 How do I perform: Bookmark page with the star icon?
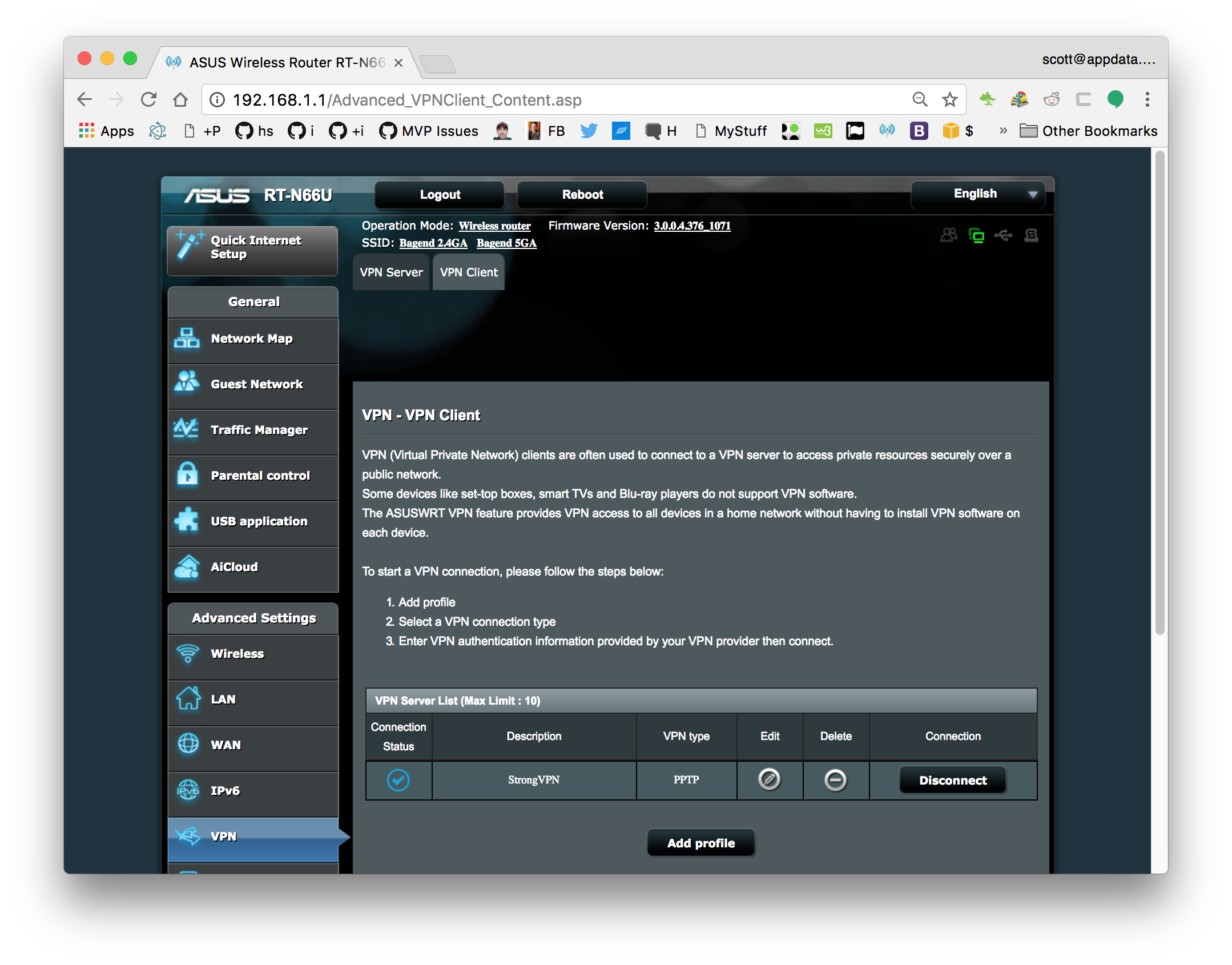[x=949, y=99]
